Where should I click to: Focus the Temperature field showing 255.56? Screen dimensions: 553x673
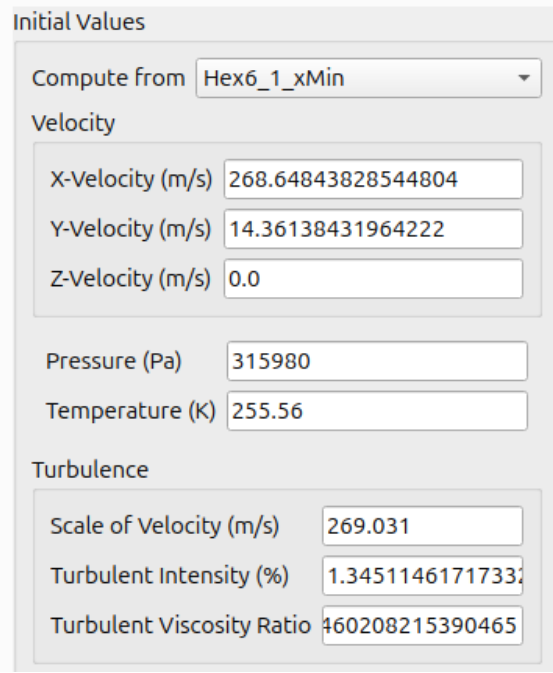point(377,411)
